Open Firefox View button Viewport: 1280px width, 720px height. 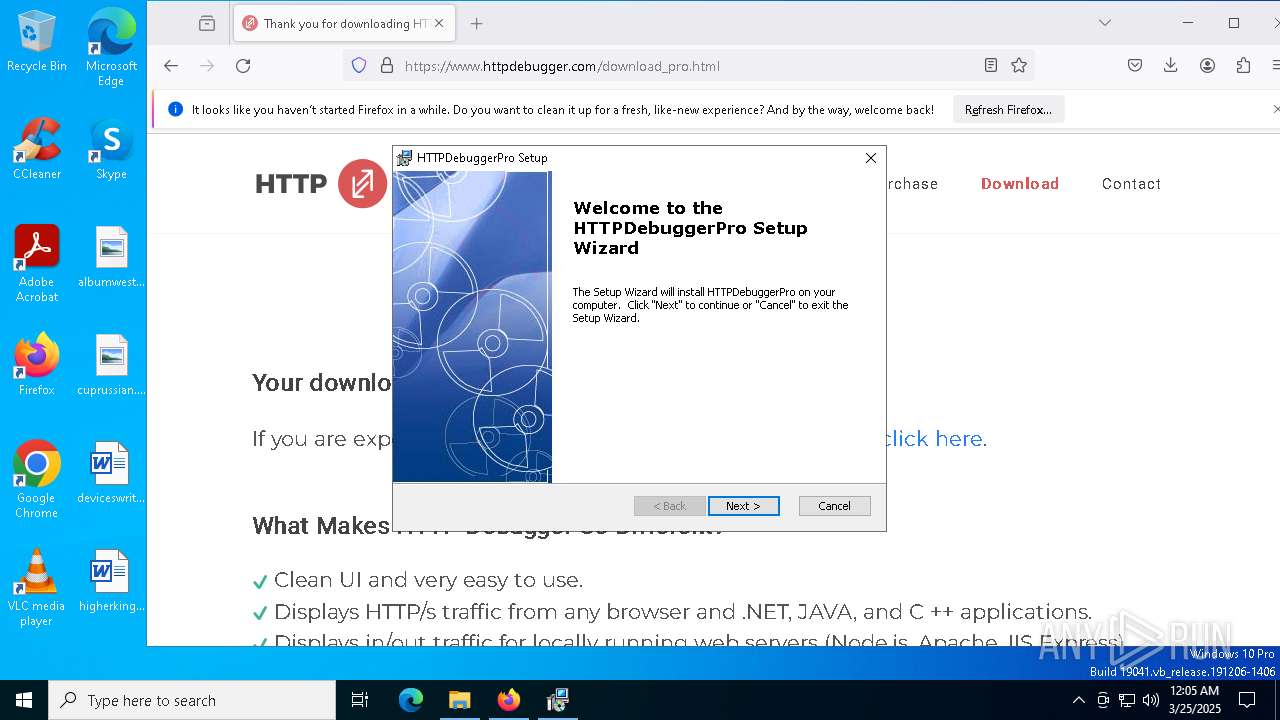pyautogui.click(x=207, y=23)
